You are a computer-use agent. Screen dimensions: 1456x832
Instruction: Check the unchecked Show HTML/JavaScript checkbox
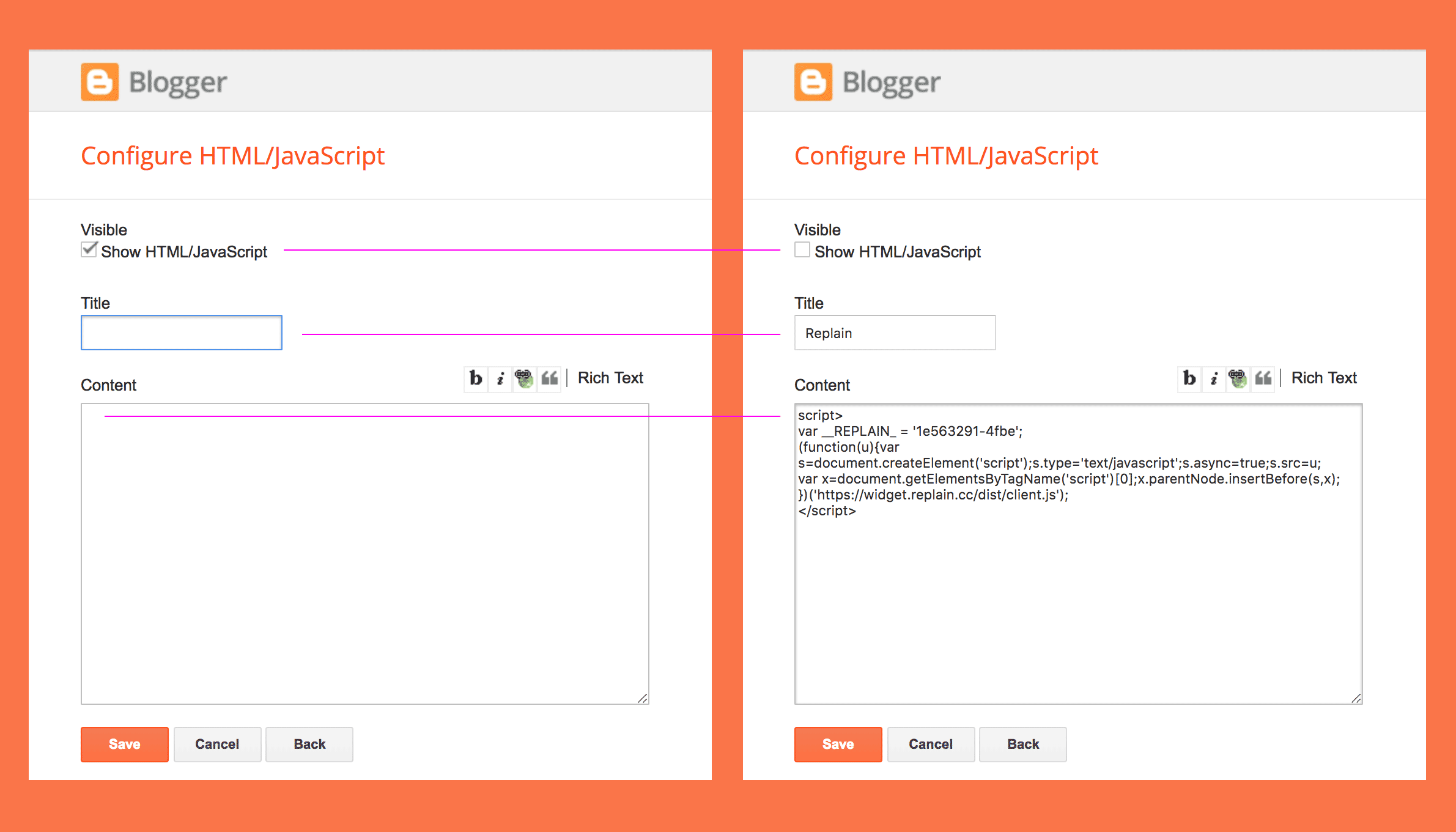click(x=802, y=250)
